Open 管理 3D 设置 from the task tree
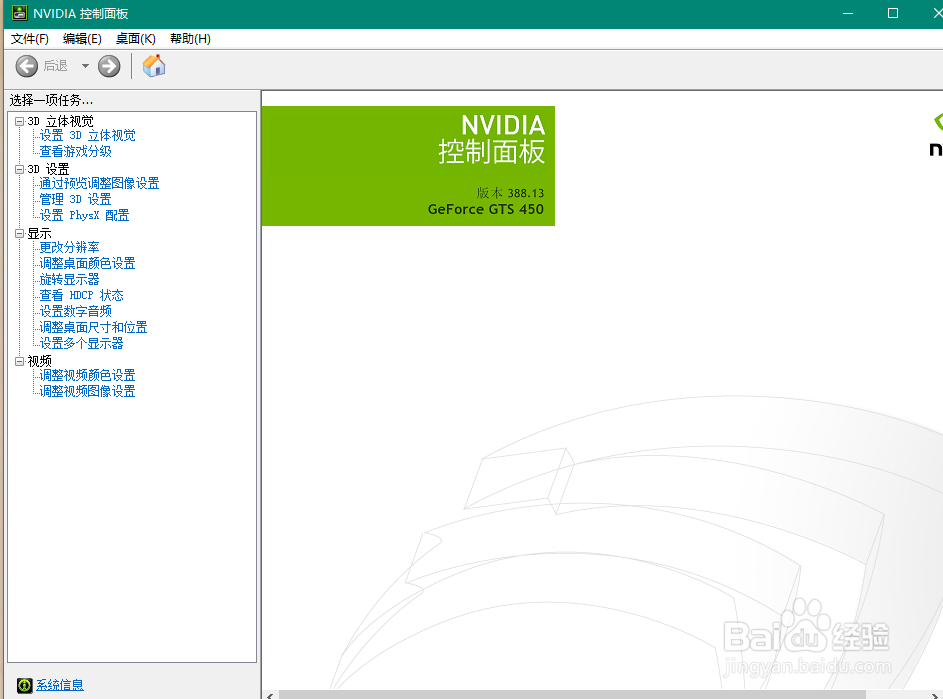 click(x=75, y=199)
